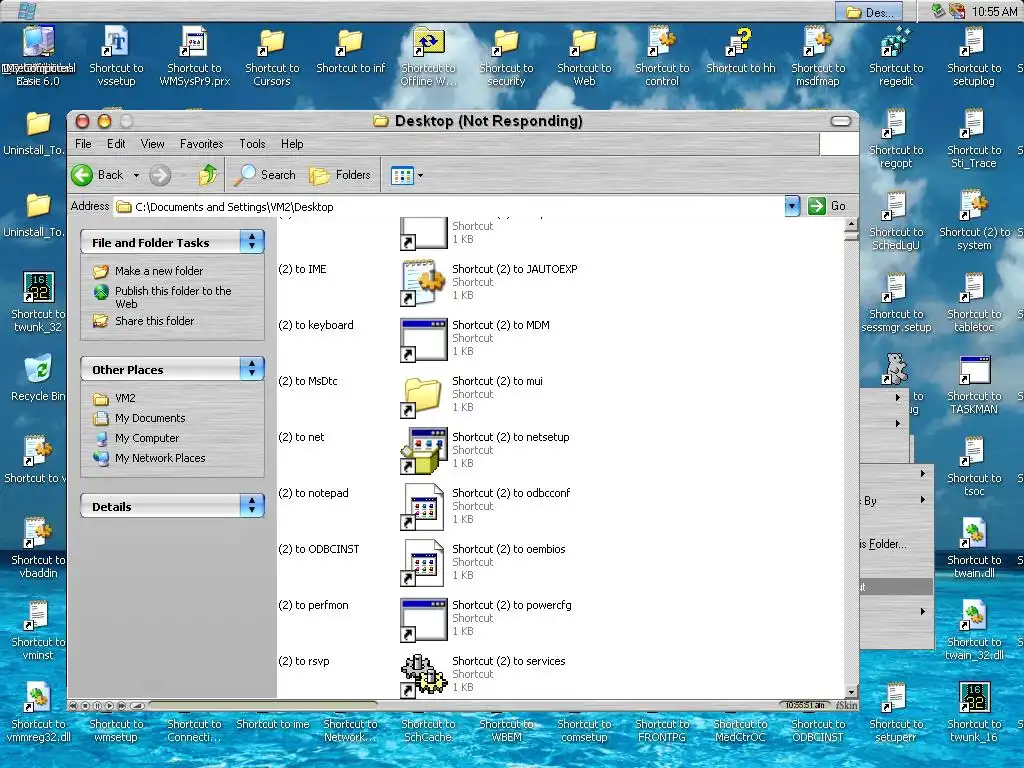Select Shortcut (2) to oembios icon
Image resolution: width=1024 pixels, height=768 pixels.
(423, 563)
